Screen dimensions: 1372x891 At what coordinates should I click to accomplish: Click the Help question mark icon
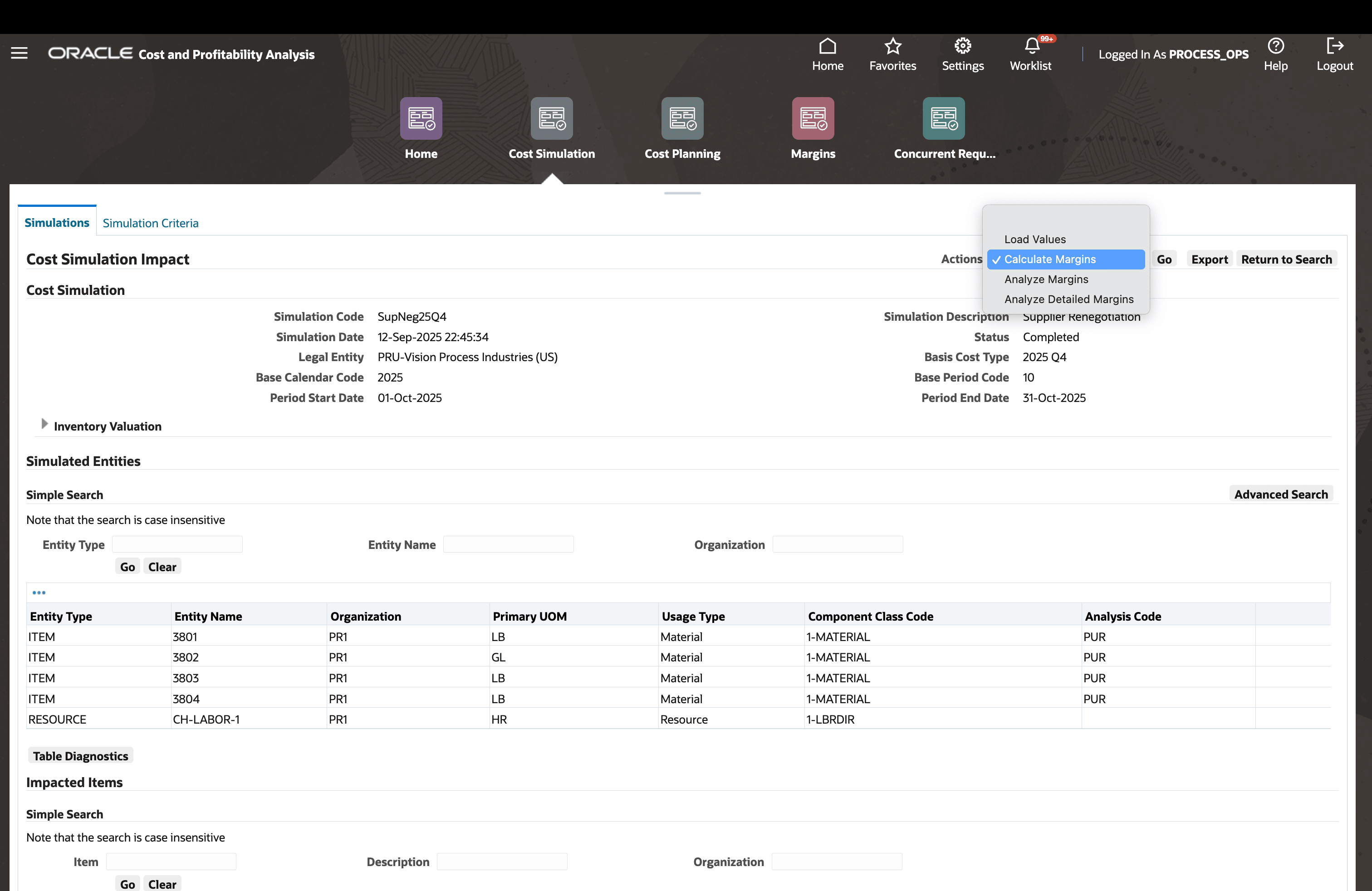coord(1275,45)
